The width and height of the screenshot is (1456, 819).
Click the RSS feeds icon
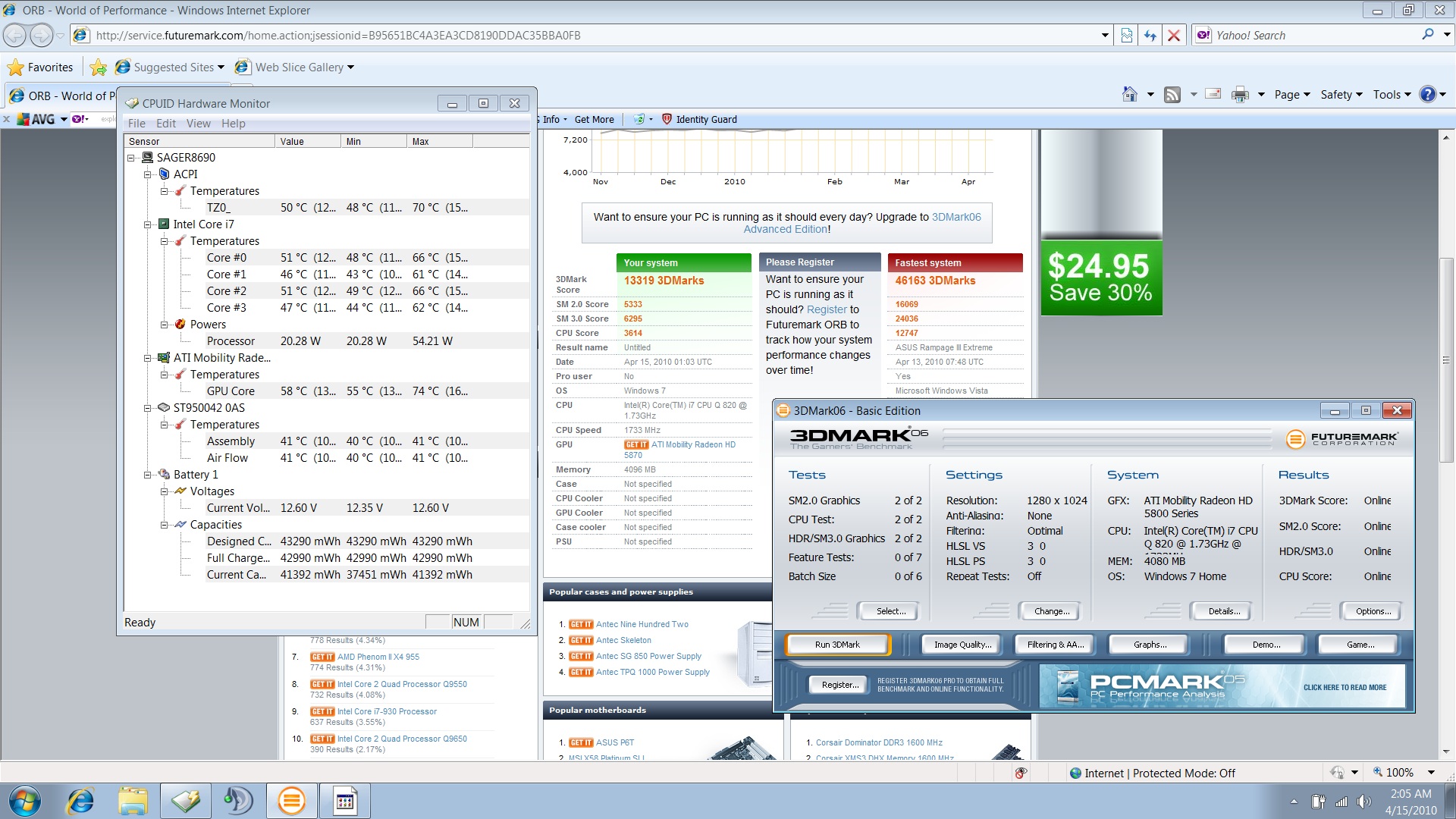(1172, 94)
